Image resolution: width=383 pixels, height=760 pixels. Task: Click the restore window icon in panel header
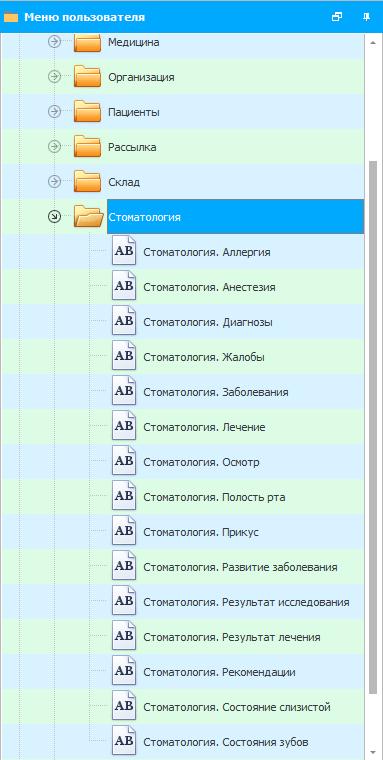[336, 17]
